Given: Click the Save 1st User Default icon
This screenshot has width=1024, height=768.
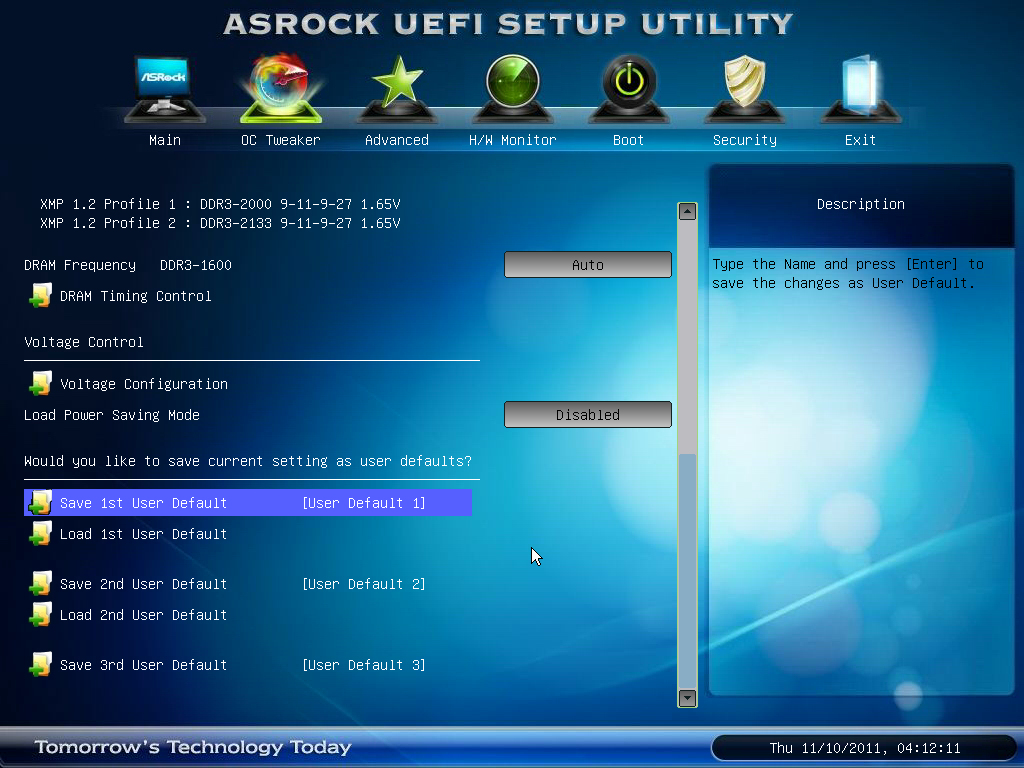Looking at the screenshot, I should tap(40, 502).
